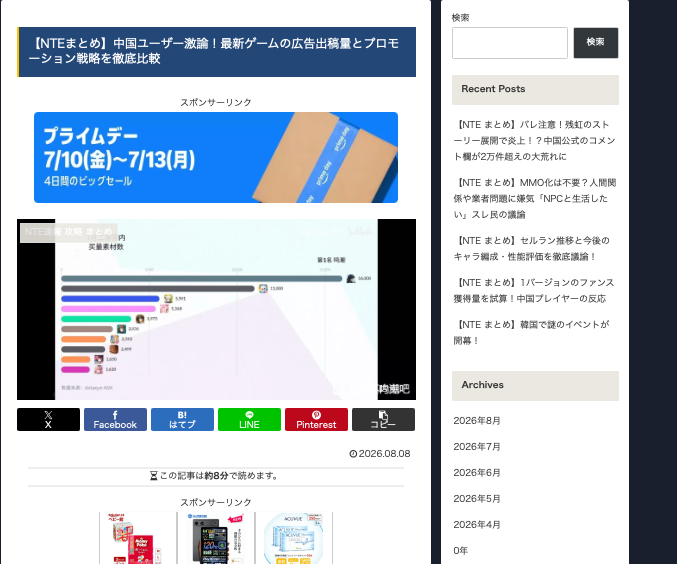Viewport: 677px width, 564px height.
Task: Click the post date 2026.08.08
Action: pos(380,453)
